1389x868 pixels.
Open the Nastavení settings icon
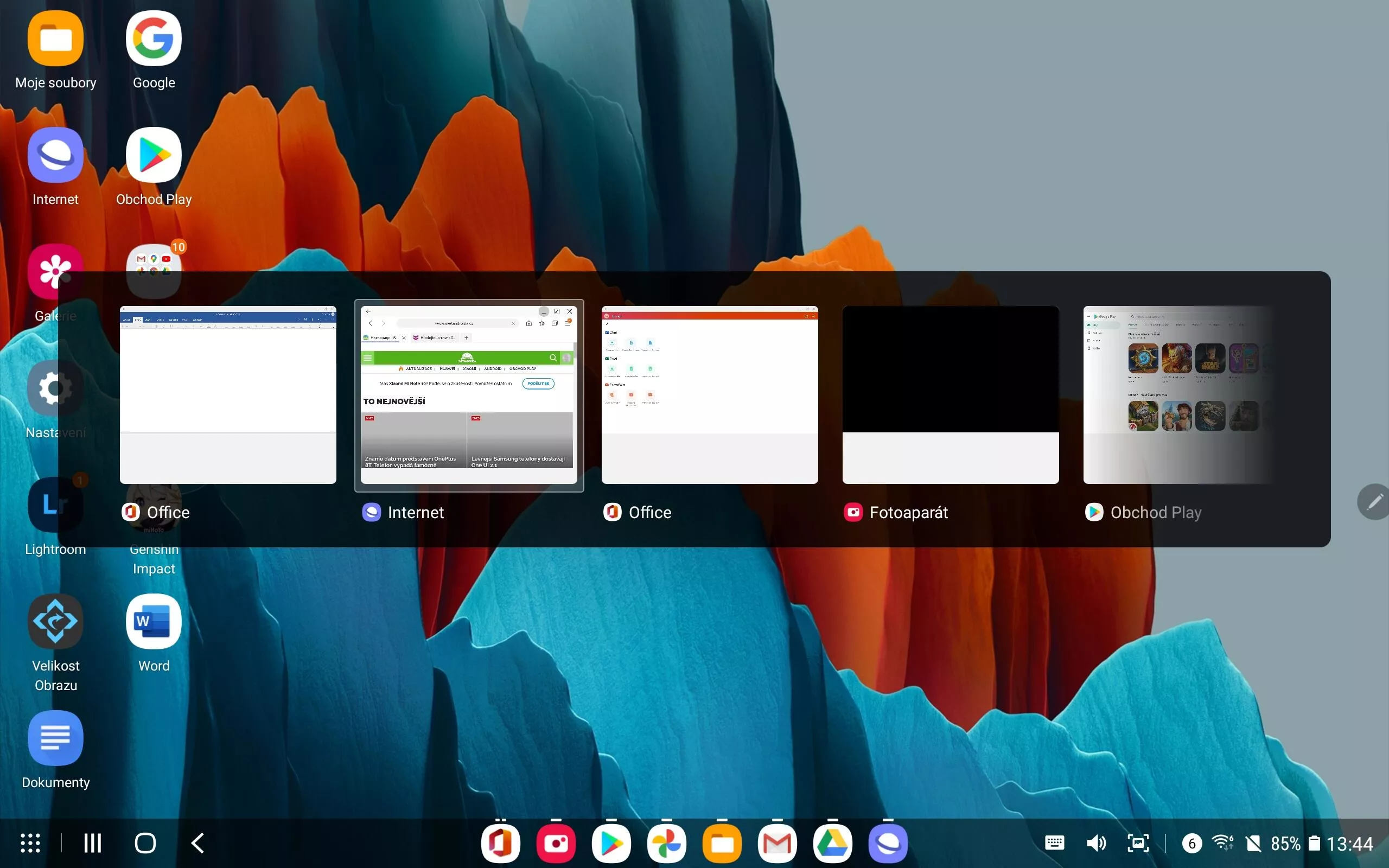tap(56, 388)
